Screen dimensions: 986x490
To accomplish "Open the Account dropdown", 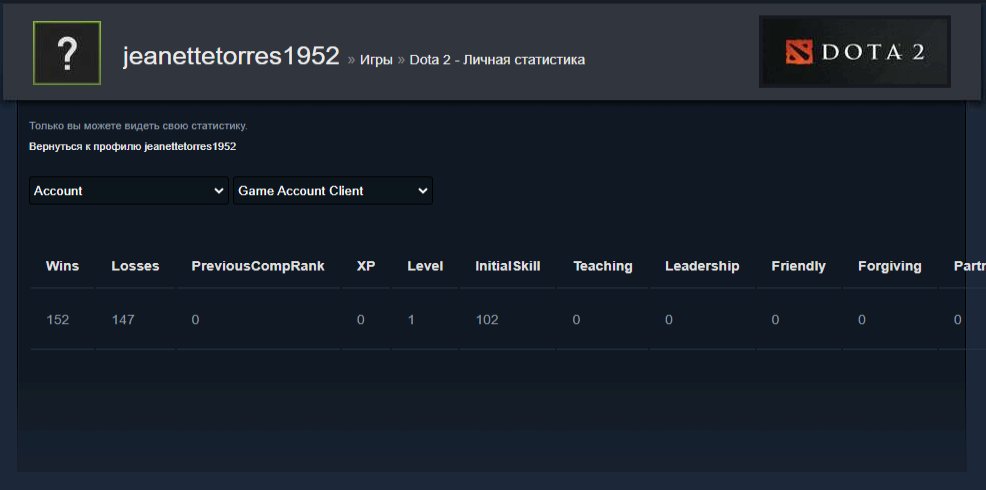I will click(x=129, y=191).
